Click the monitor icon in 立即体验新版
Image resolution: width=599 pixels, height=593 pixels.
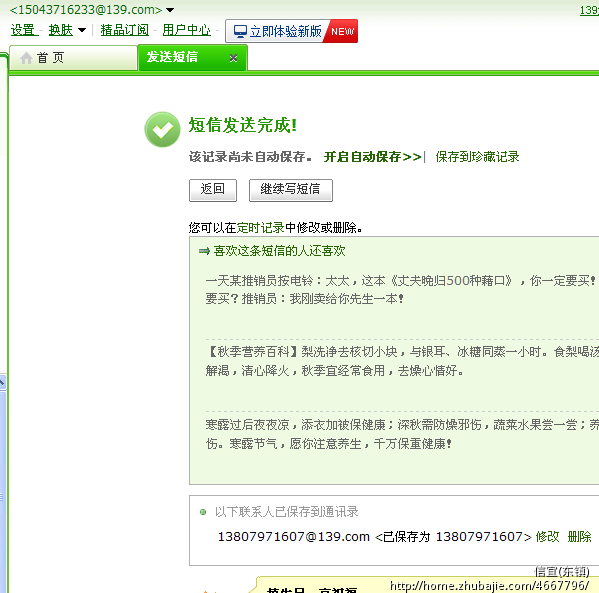coord(240,31)
